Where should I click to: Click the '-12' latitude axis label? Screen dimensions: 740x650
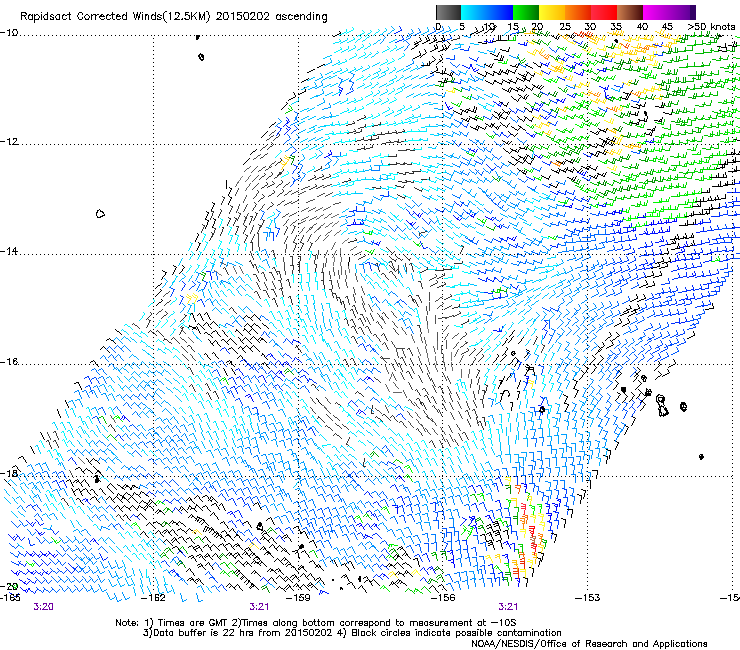coord(9,142)
